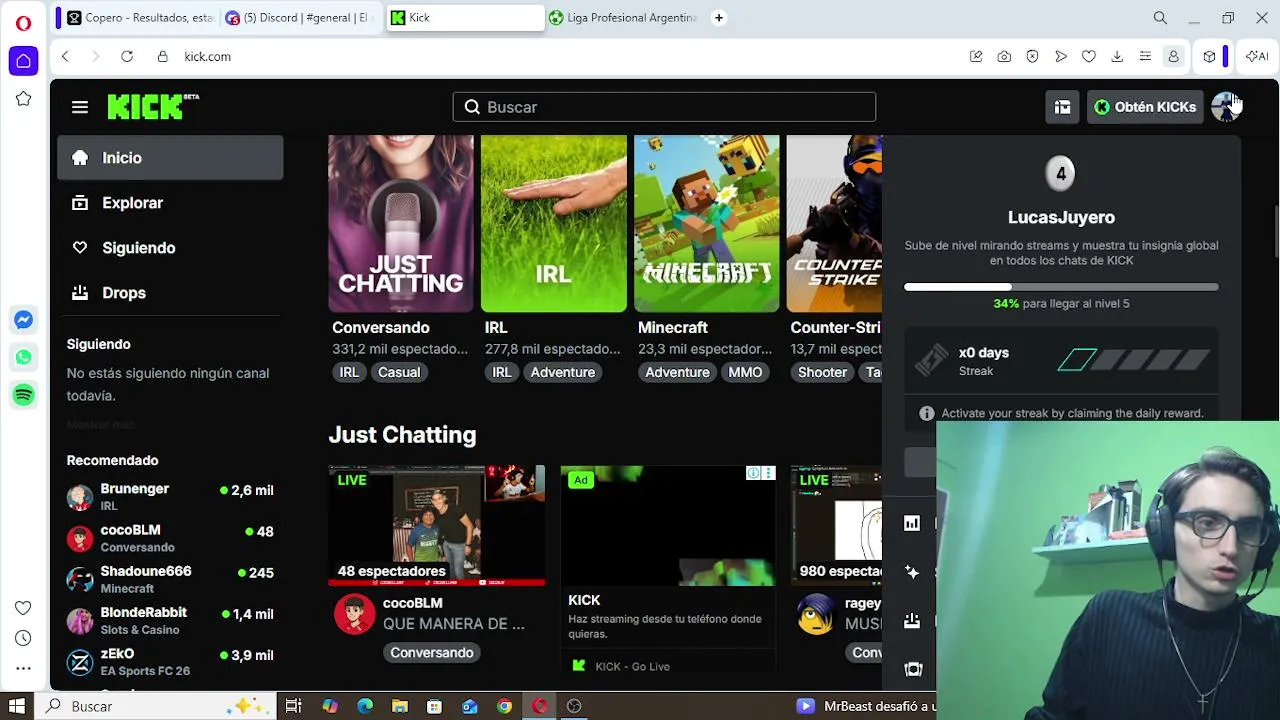
Task: Open the Opera sidebar heart icon
Action: (x=23, y=608)
